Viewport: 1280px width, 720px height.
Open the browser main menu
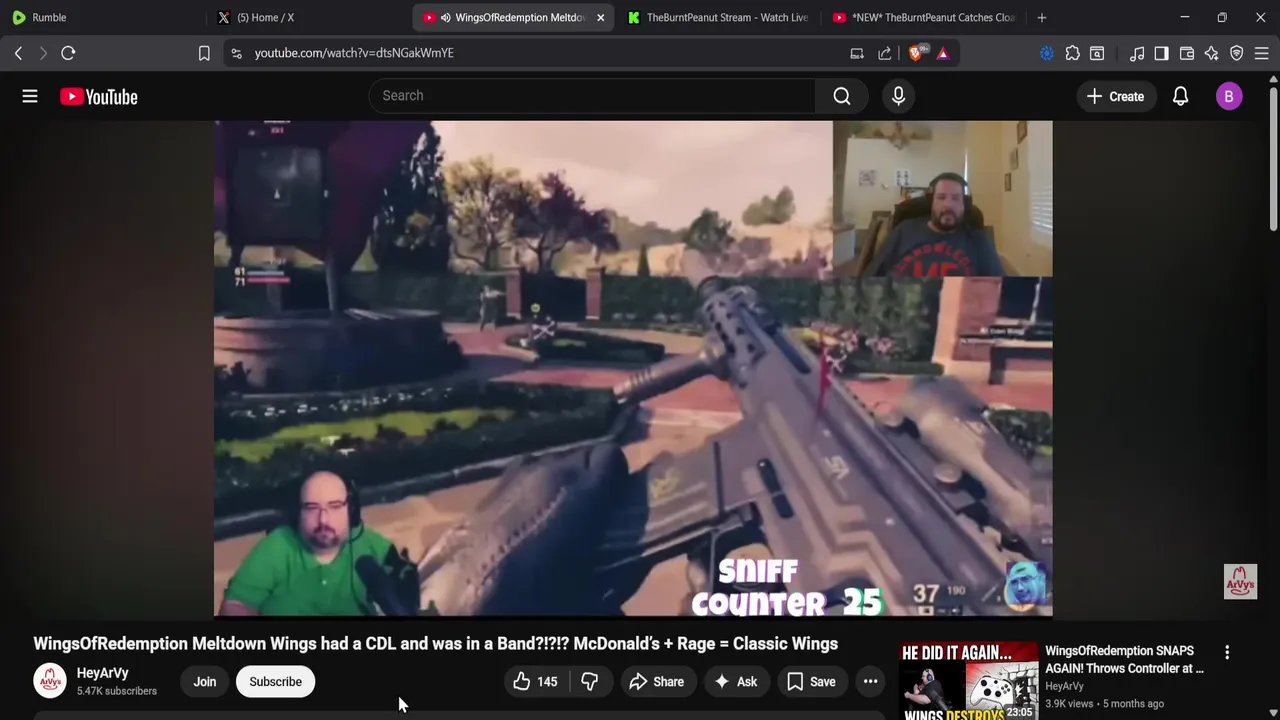click(1262, 53)
